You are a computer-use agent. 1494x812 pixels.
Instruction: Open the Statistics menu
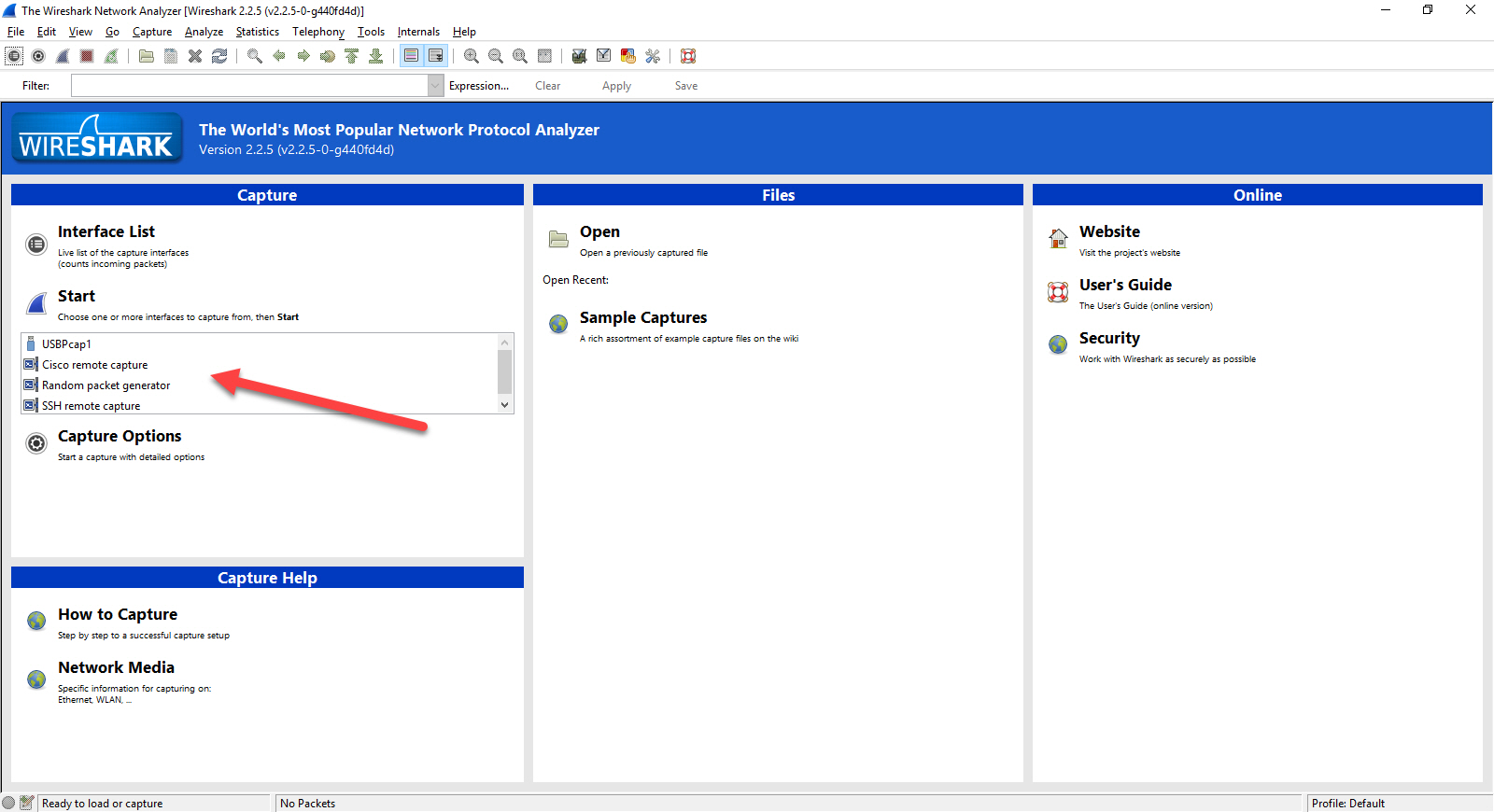[x=257, y=32]
